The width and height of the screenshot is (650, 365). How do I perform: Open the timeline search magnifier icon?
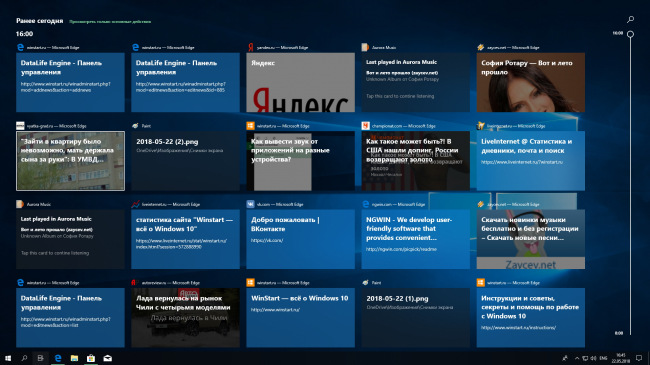(630, 19)
